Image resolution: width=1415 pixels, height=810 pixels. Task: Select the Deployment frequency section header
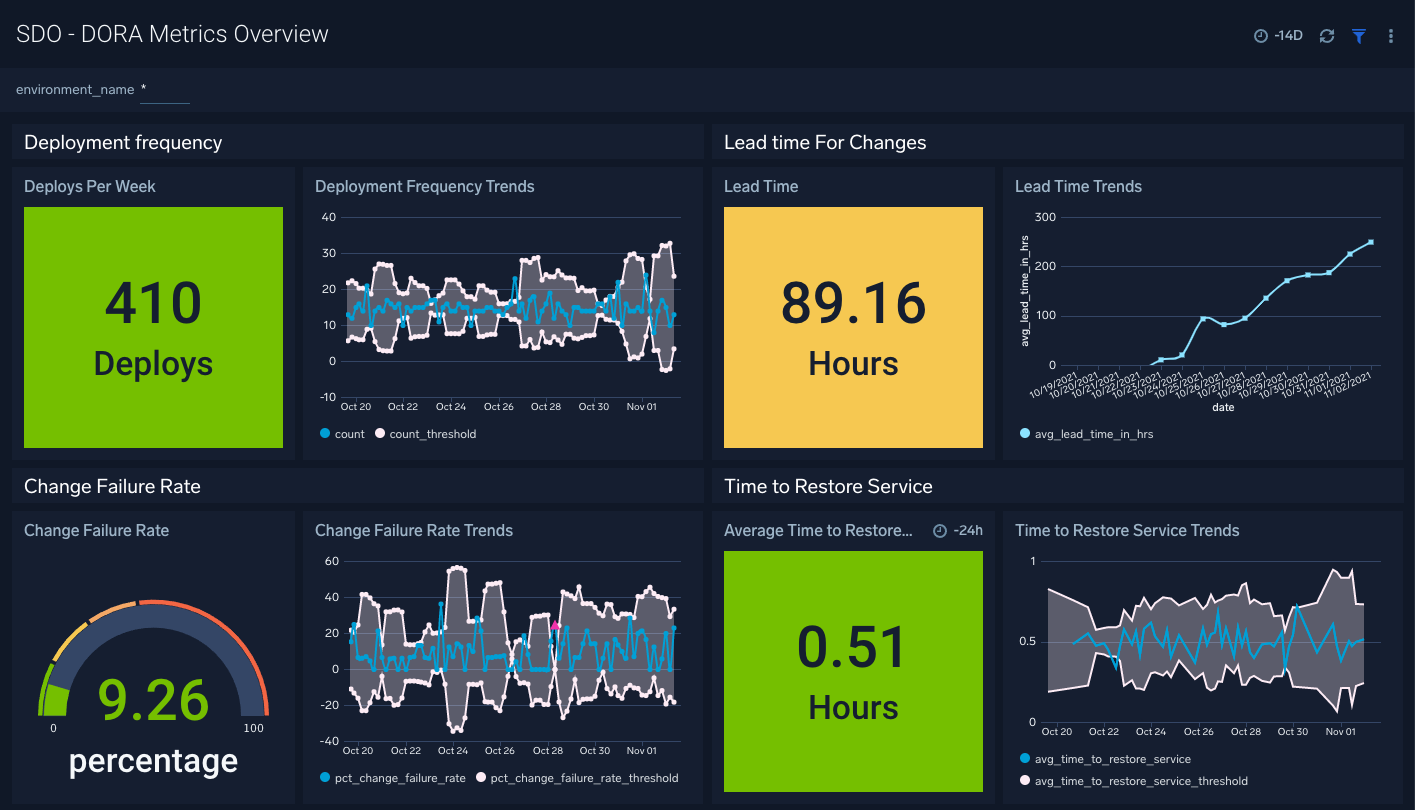tap(122, 142)
